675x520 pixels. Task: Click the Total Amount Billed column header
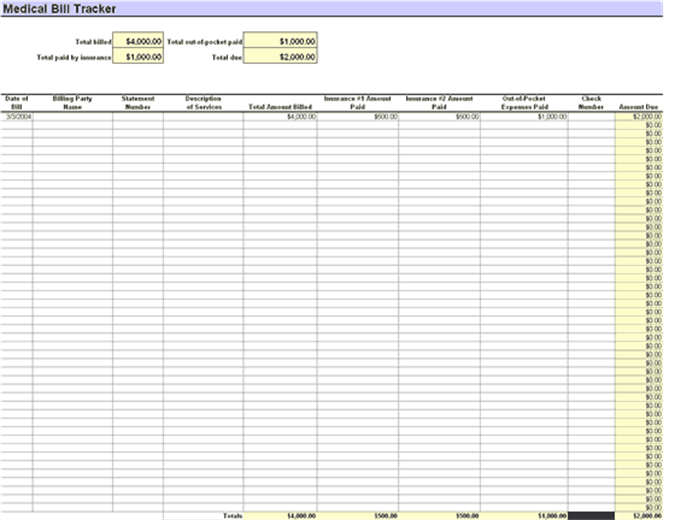(280, 106)
